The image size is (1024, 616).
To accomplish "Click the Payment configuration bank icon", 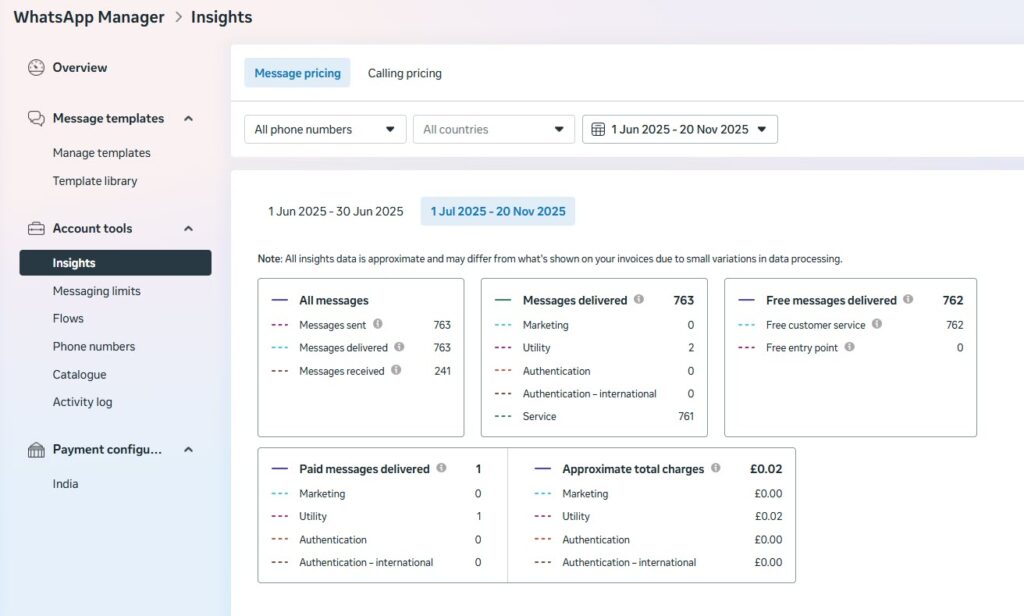I will (36, 450).
